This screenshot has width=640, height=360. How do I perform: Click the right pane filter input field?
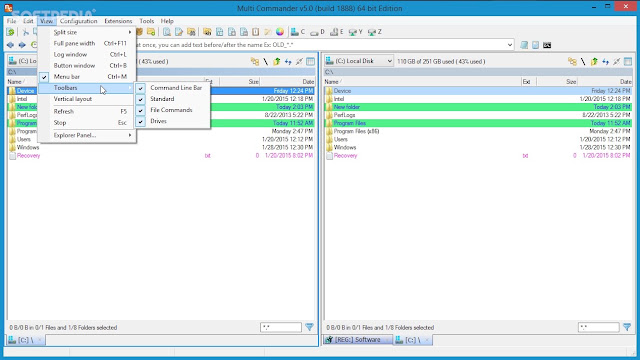point(598,327)
